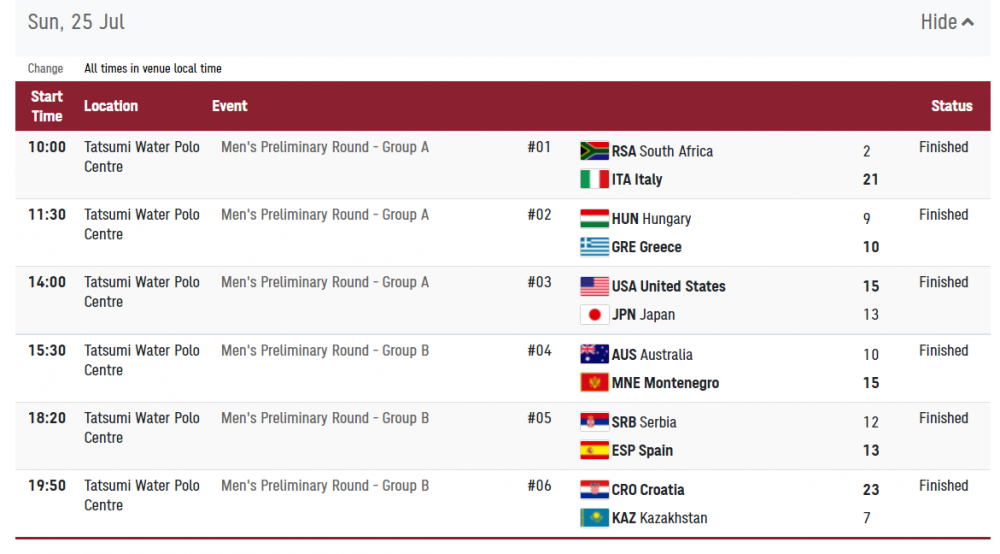Click the Montenegro flag icon
The width and height of the screenshot is (1000, 554).
pos(594,383)
